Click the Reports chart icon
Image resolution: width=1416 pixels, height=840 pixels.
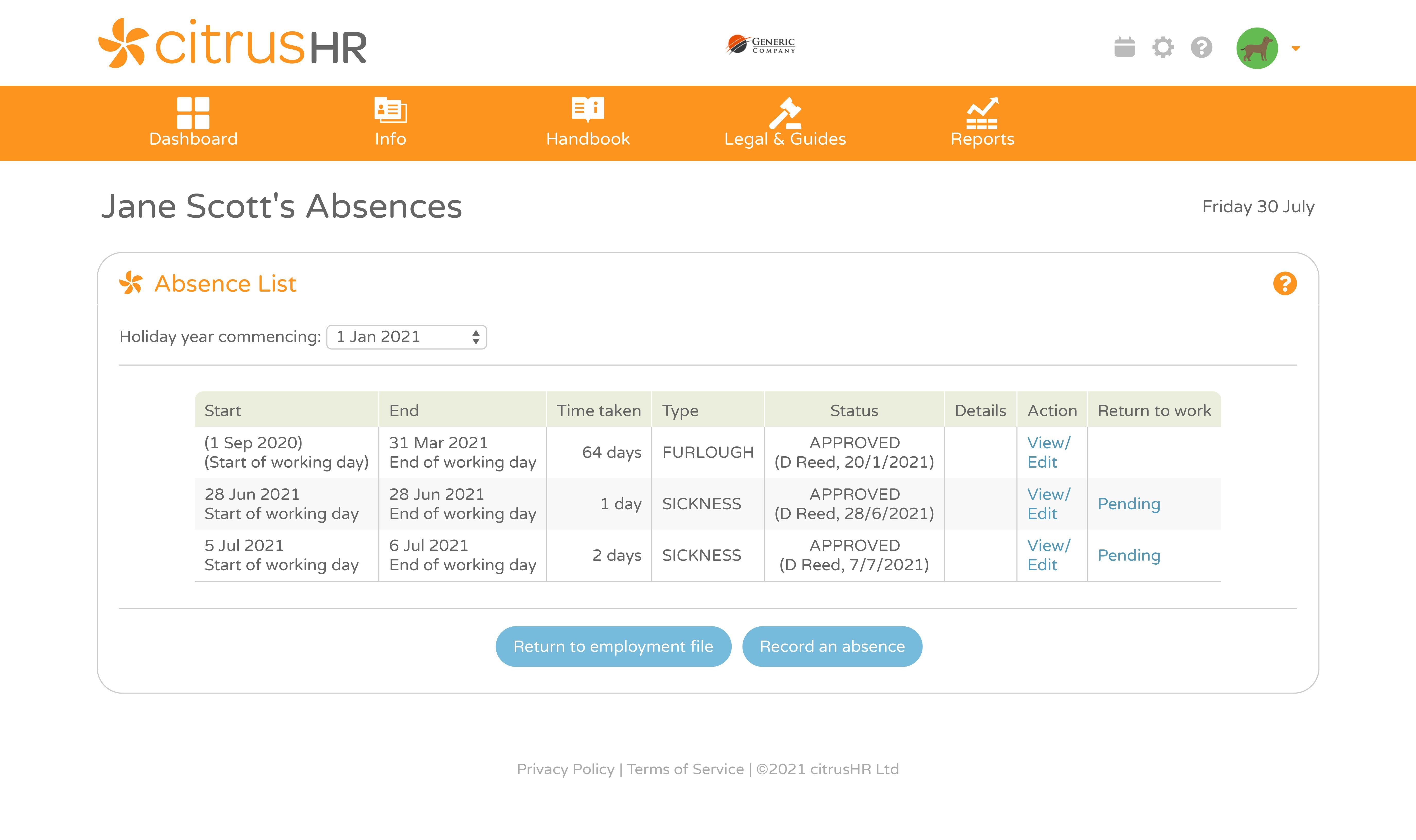[982, 113]
